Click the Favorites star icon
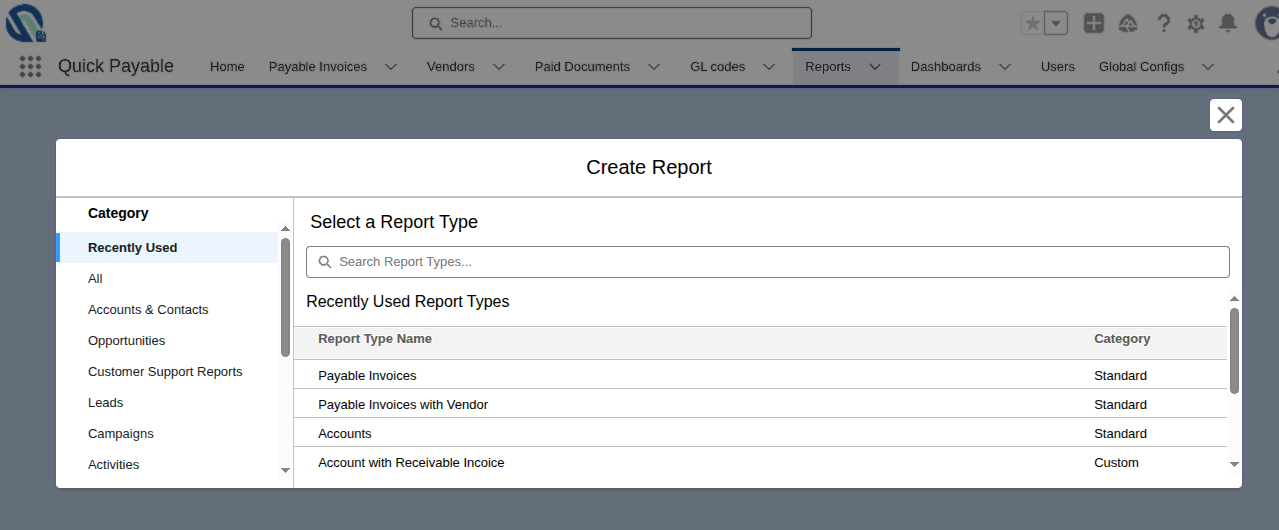1279x530 pixels. click(x=1033, y=23)
